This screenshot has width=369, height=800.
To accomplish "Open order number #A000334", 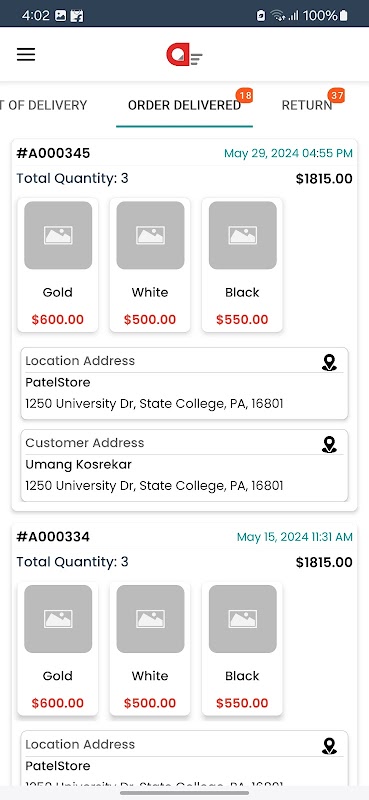I will [53, 537].
